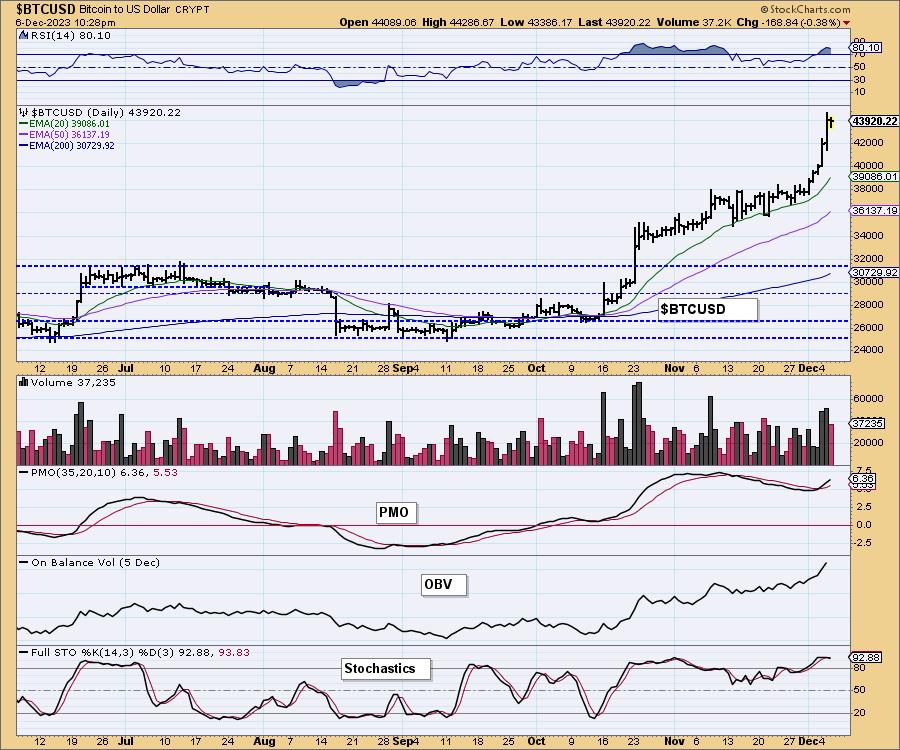The width and height of the screenshot is (900, 750).
Task: Click the 'PMO(35,20,10) 6.36, 5.53' label
Action: tap(103, 472)
